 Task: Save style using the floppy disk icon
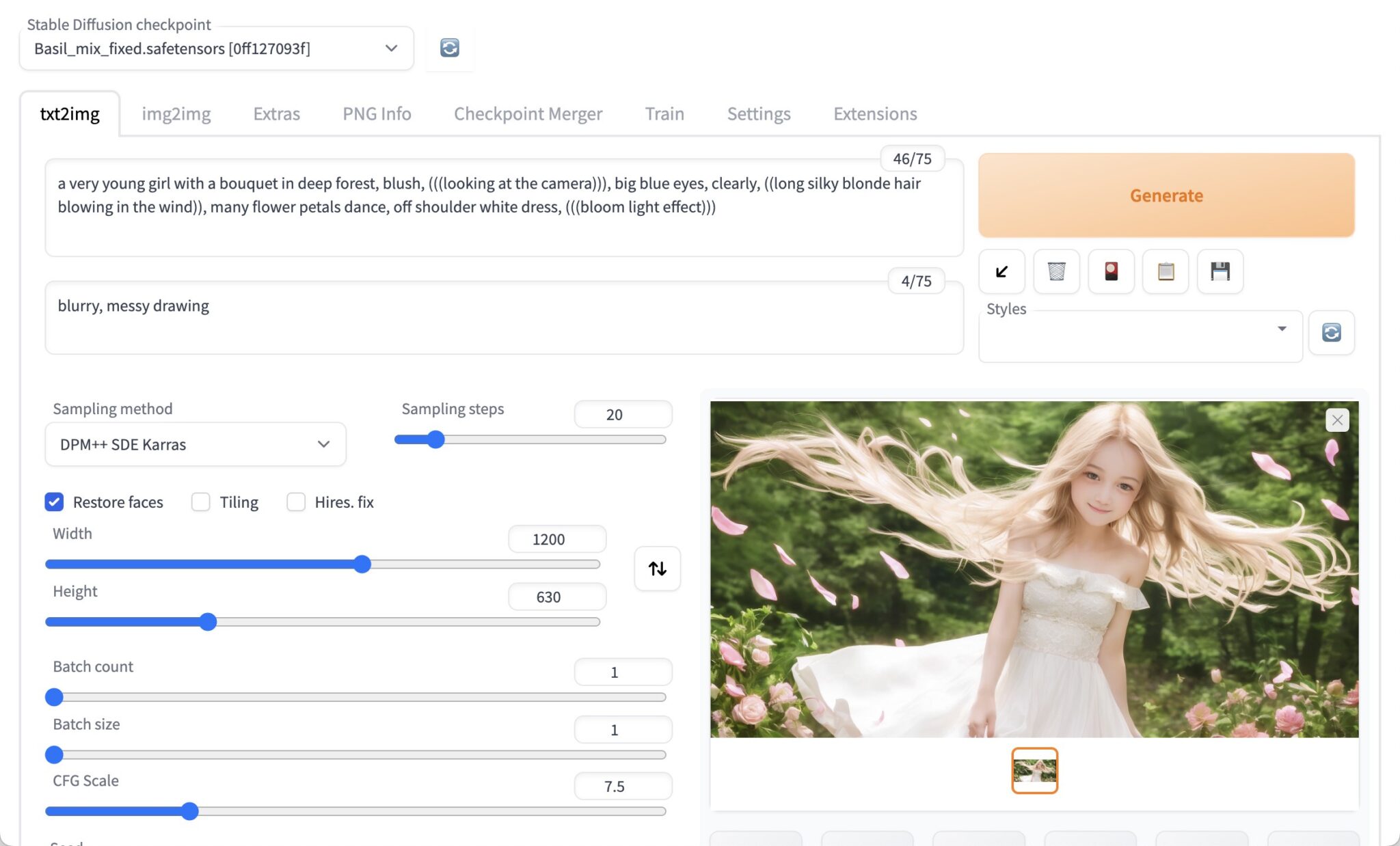point(1220,271)
